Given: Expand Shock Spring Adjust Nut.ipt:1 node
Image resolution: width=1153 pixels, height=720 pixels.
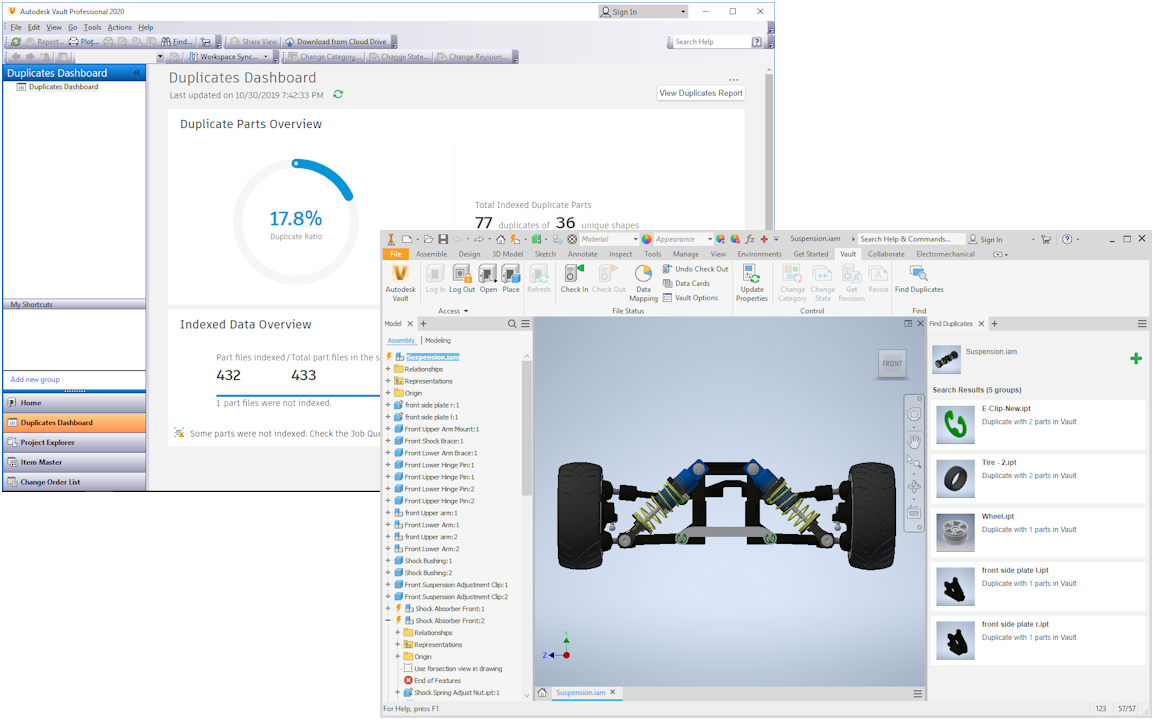Looking at the screenshot, I should [x=398, y=692].
